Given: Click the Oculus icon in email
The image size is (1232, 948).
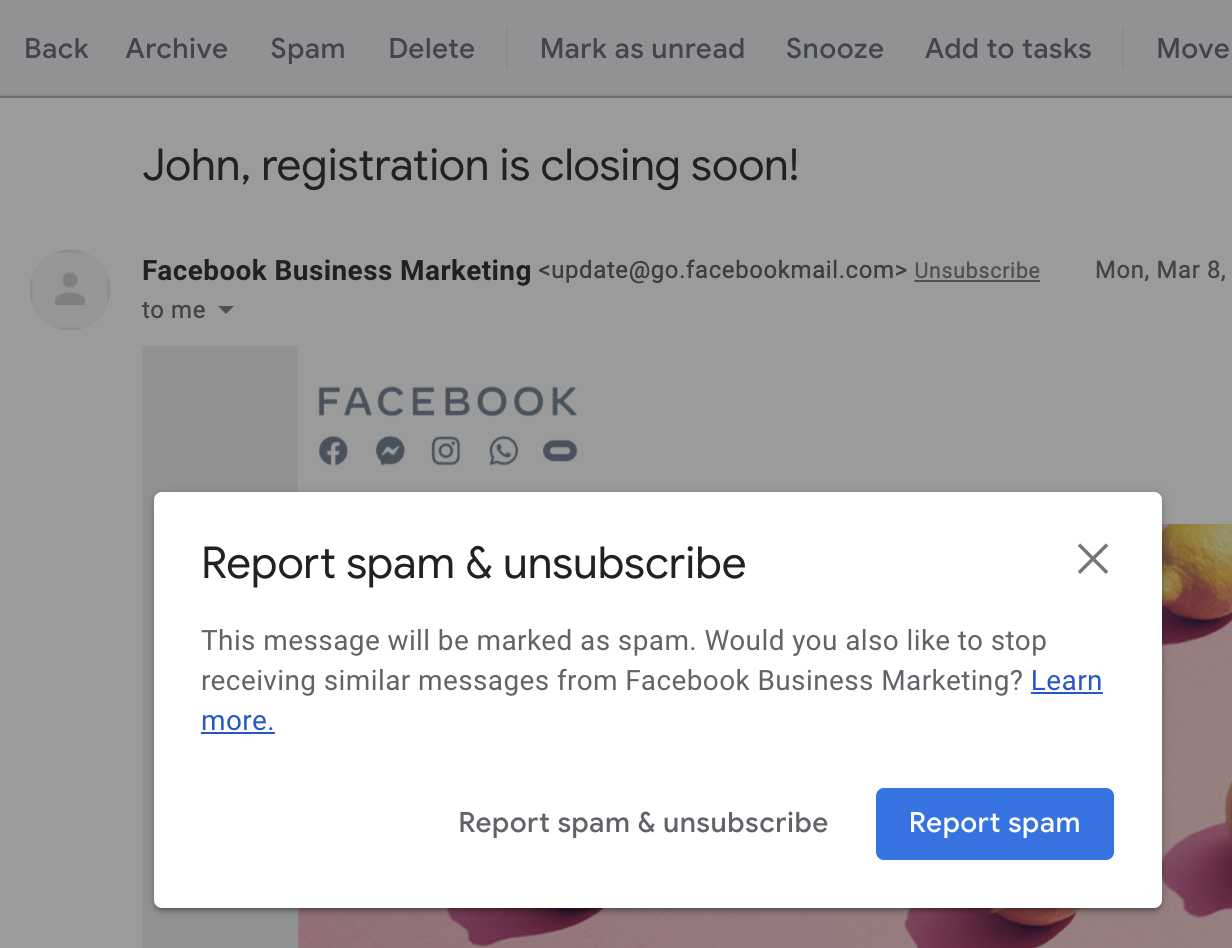Looking at the screenshot, I should (x=560, y=451).
